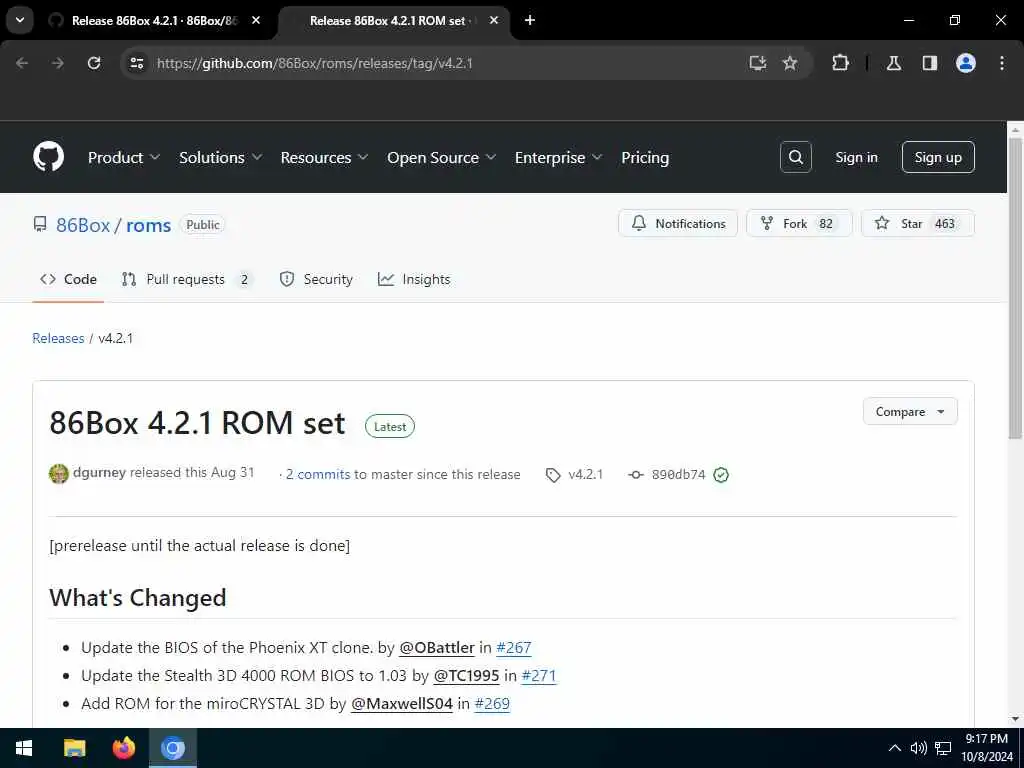Expand the Enterprise menu
Image resolution: width=1024 pixels, height=768 pixels.
pyautogui.click(x=558, y=157)
